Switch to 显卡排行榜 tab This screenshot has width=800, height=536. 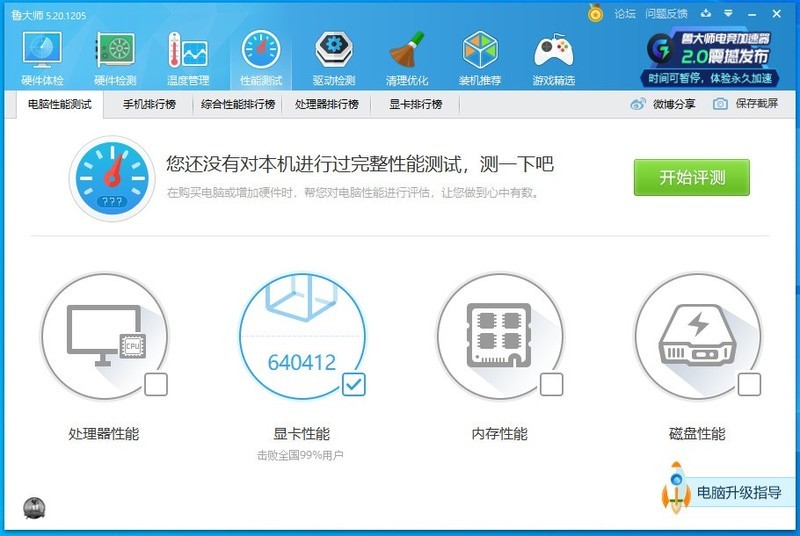(415, 105)
